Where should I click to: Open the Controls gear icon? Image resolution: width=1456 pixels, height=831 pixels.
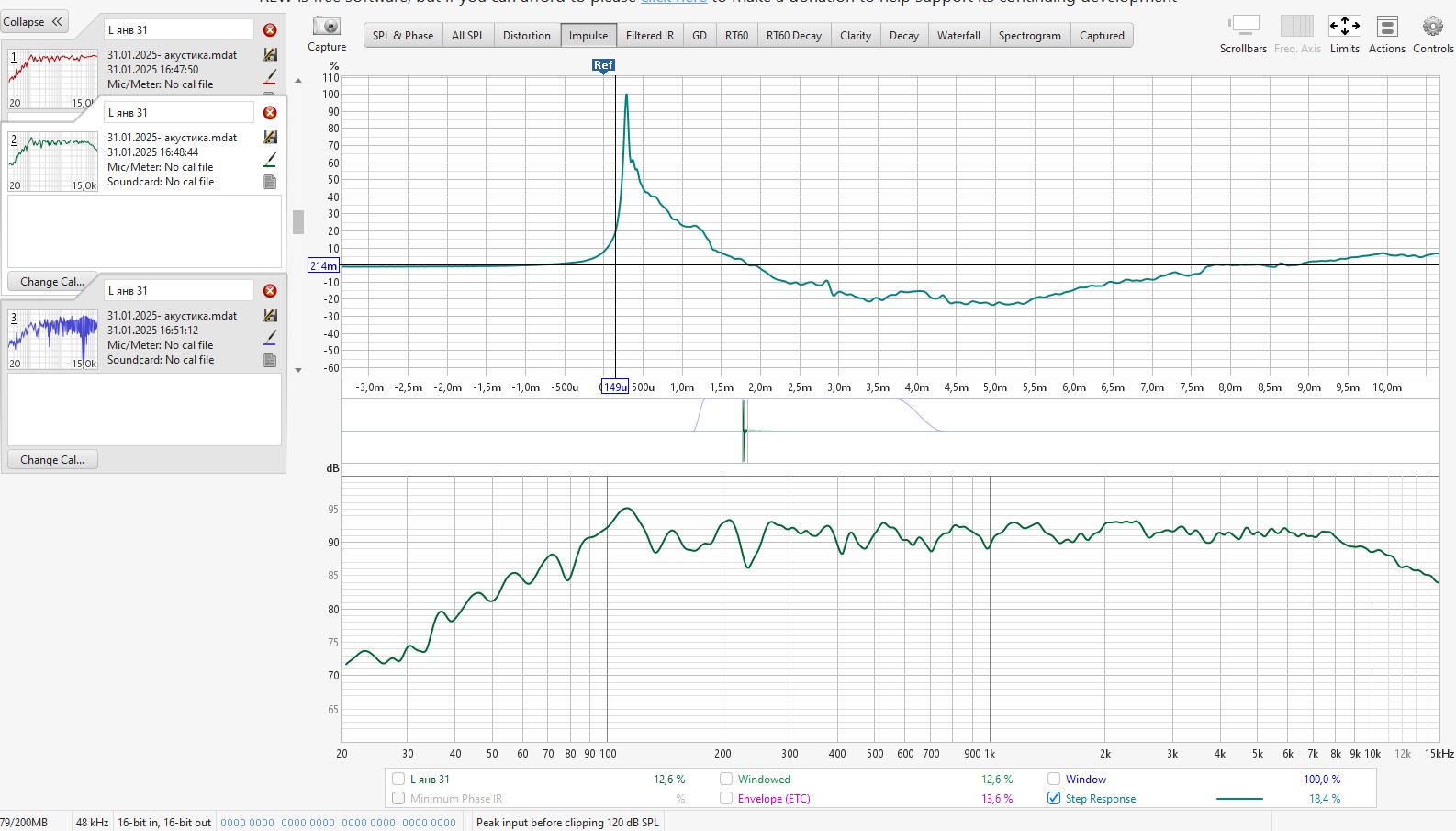(1433, 26)
